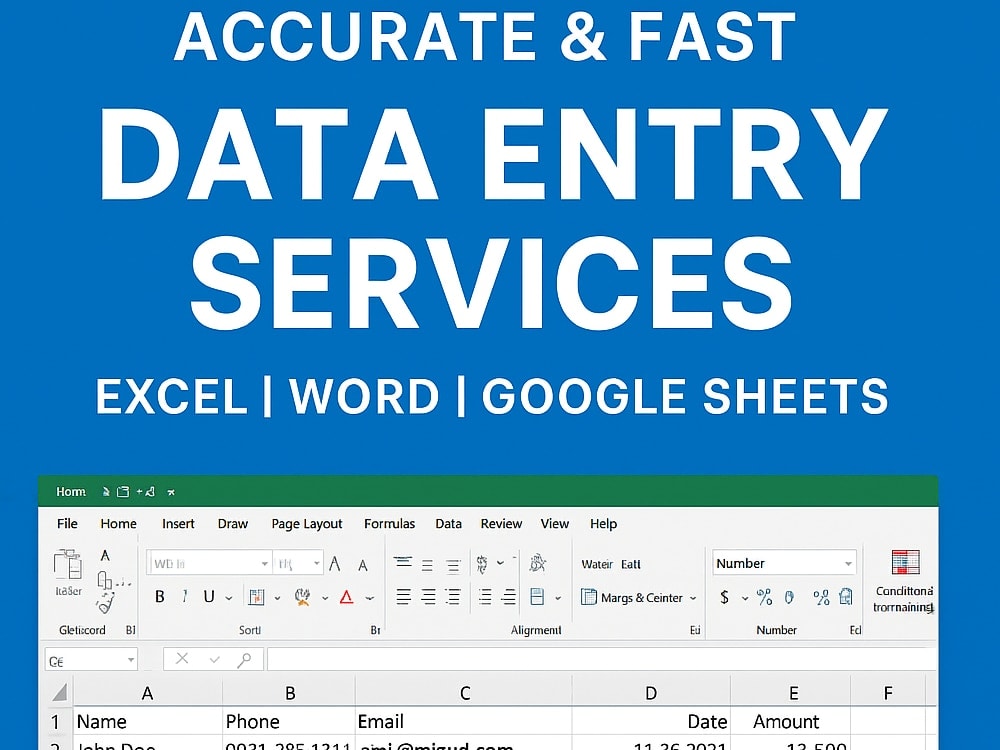Open the Name Box dropdown arrow

click(x=130, y=659)
